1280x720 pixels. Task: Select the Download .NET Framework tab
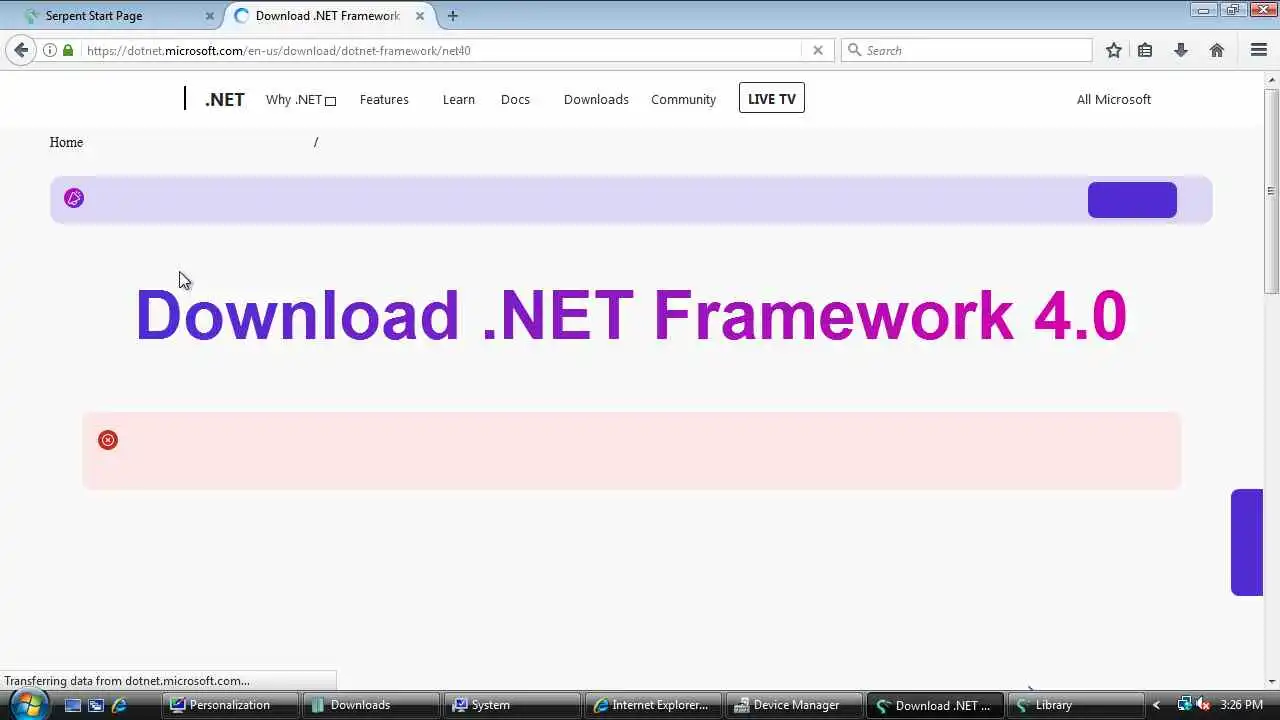click(x=327, y=16)
